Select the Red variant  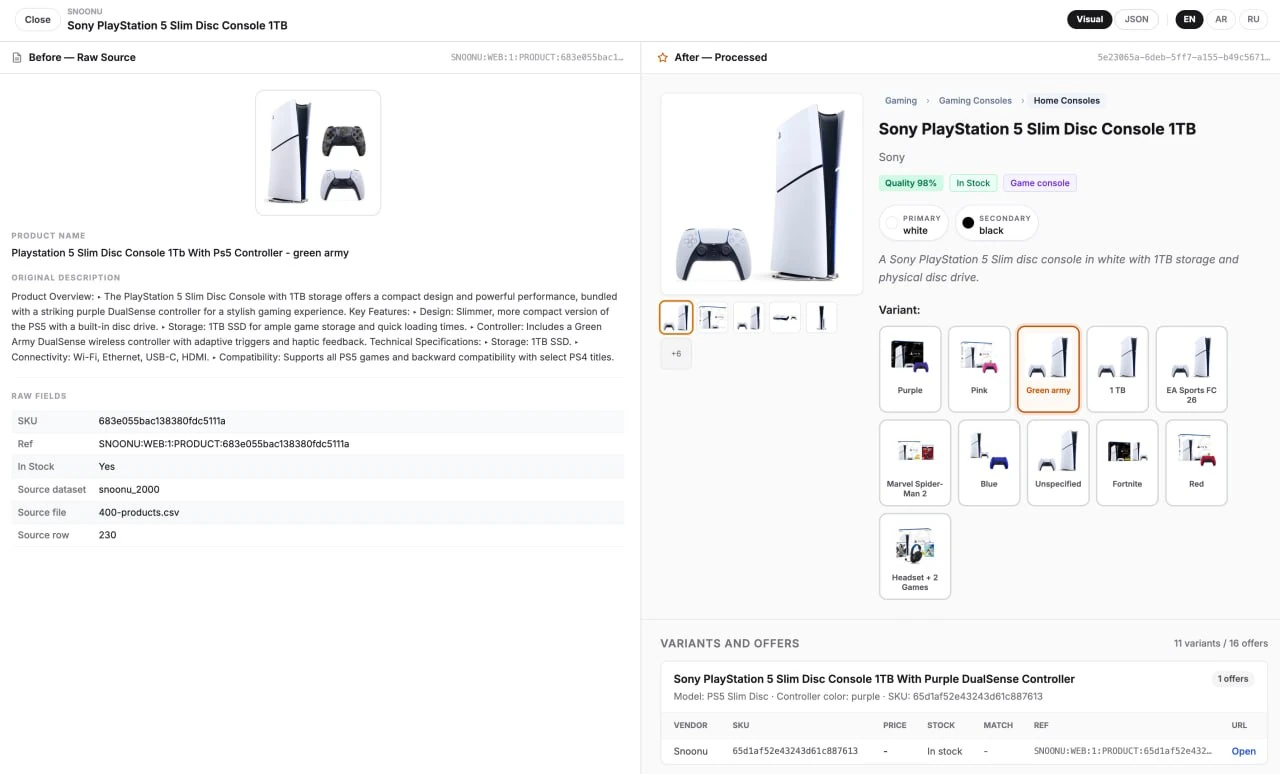pyautogui.click(x=1197, y=463)
